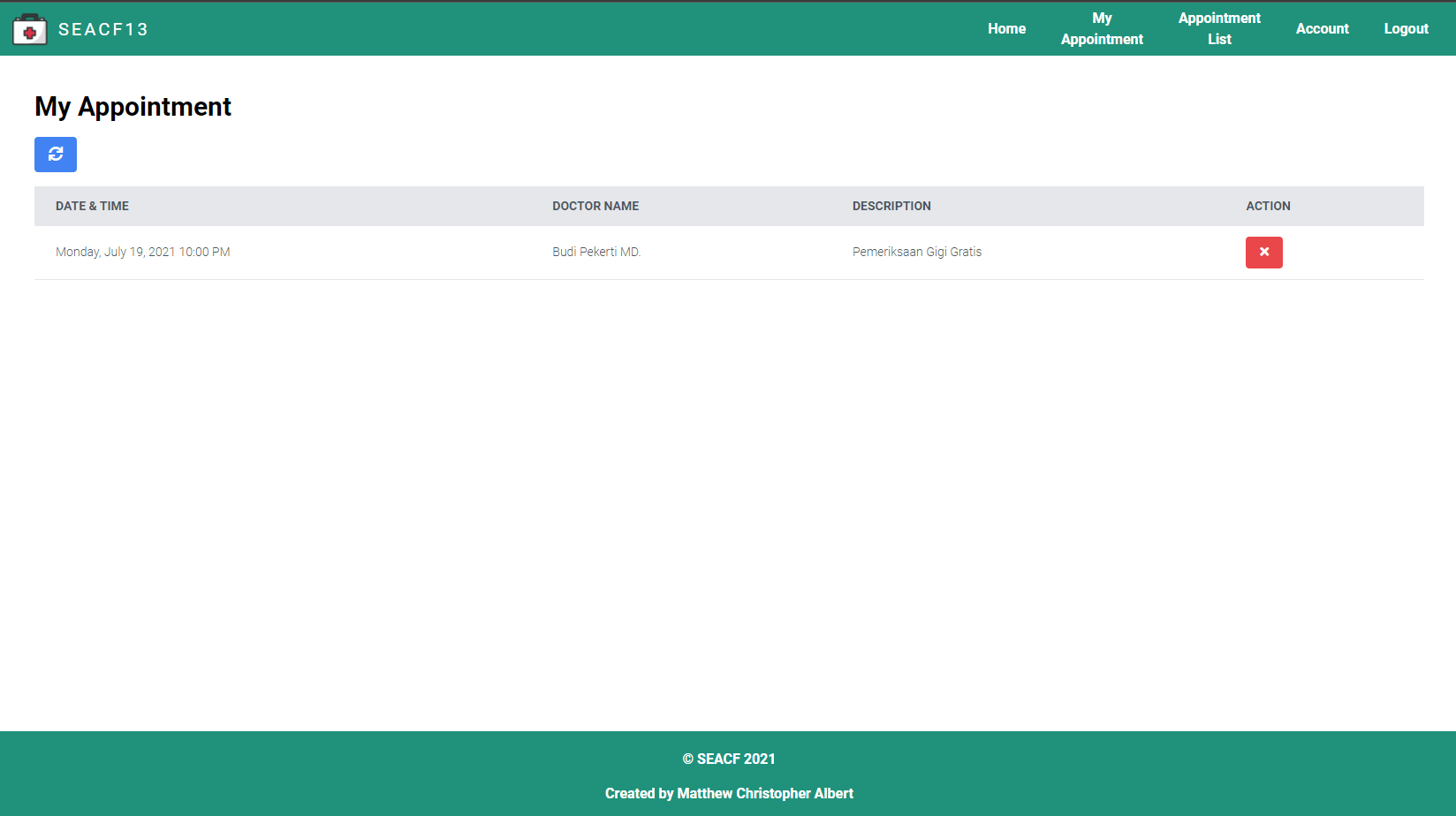Click the DESCRIPTION column header

coord(891,206)
